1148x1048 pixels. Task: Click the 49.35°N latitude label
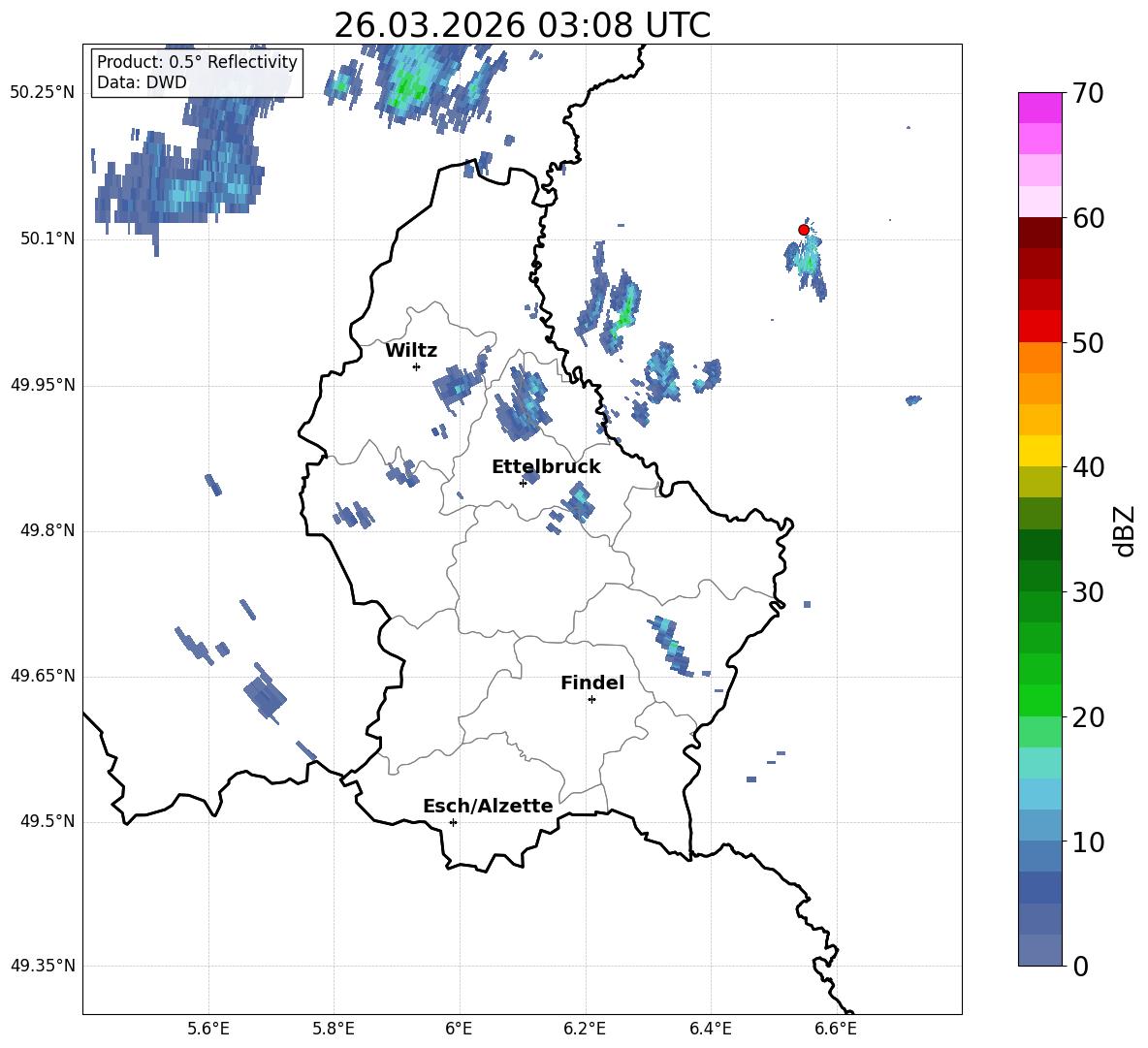point(43,966)
